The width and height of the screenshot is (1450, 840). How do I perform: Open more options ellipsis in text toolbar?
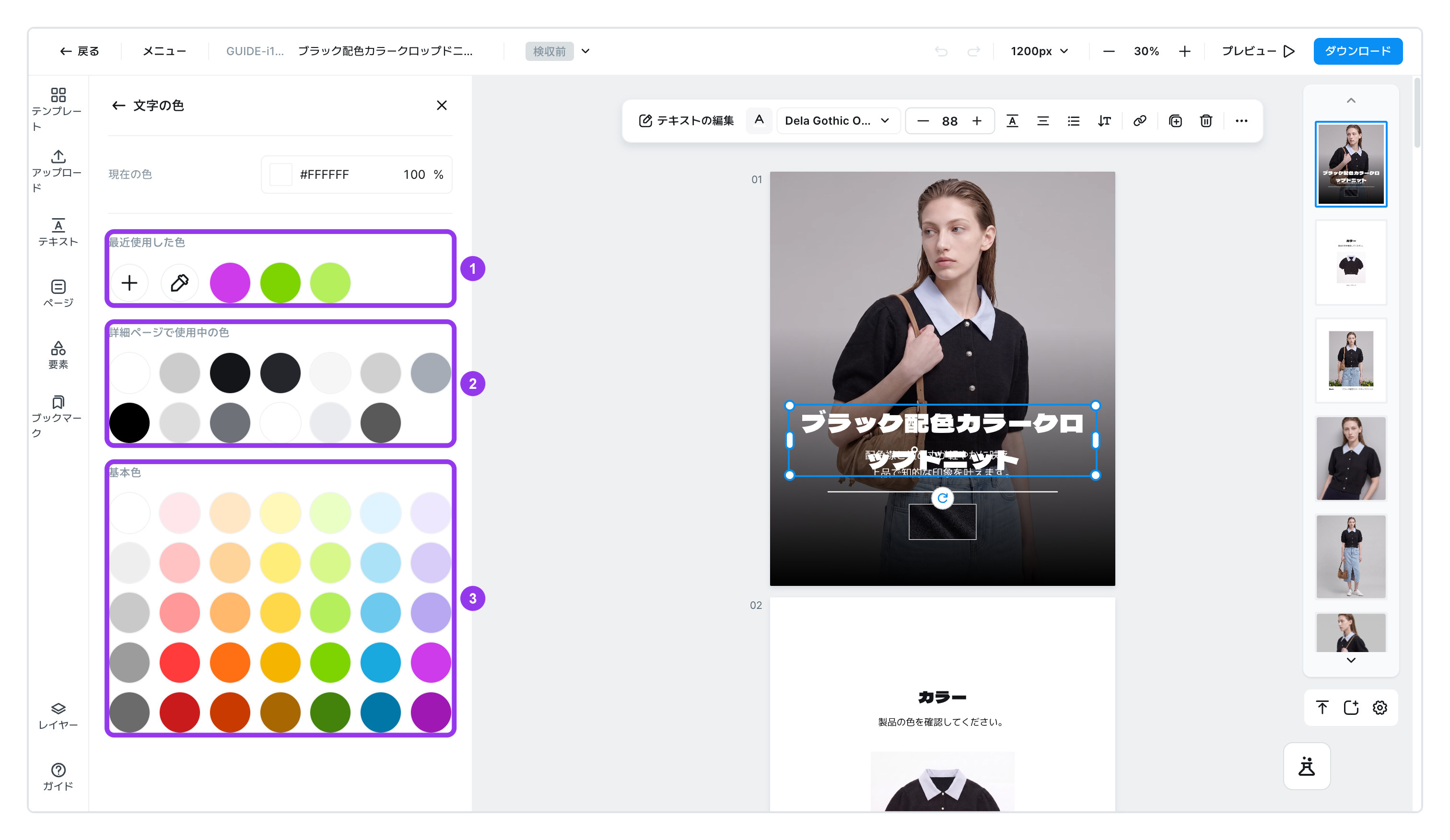pyautogui.click(x=1241, y=121)
